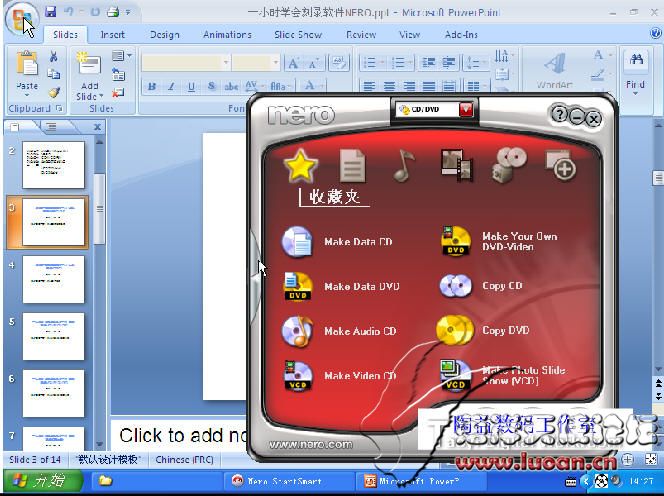Open the WordArt gallery
664x496 pixels.
[x=554, y=70]
